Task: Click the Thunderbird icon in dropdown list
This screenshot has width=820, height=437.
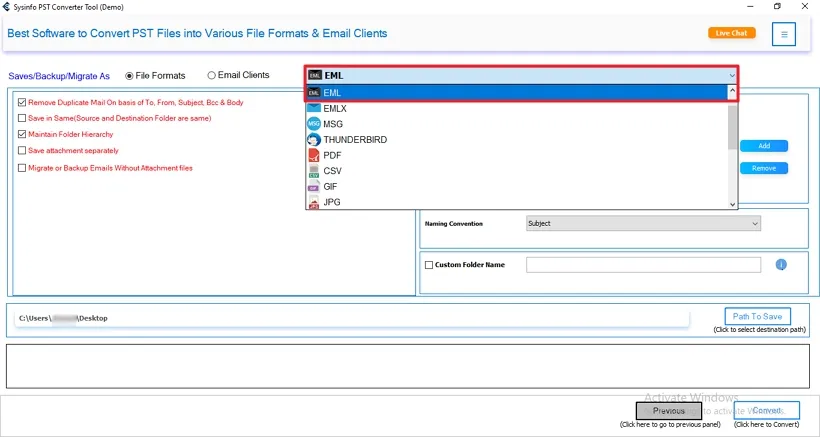Action: pyautogui.click(x=314, y=140)
